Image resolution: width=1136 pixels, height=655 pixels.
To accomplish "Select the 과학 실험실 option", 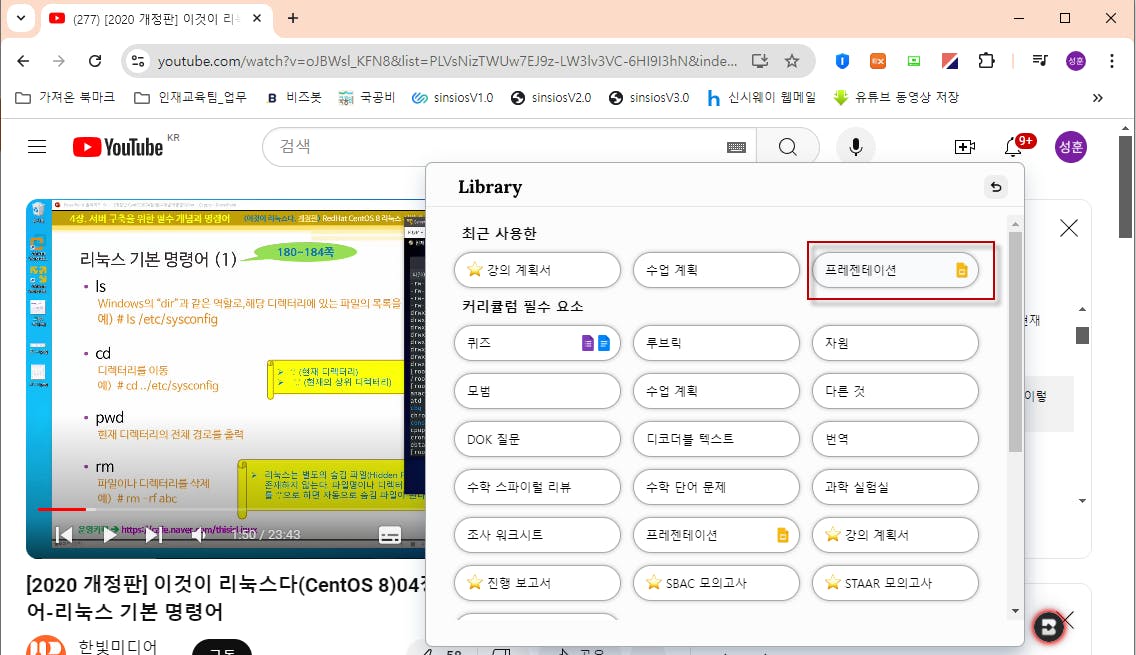I will [x=895, y=487].
